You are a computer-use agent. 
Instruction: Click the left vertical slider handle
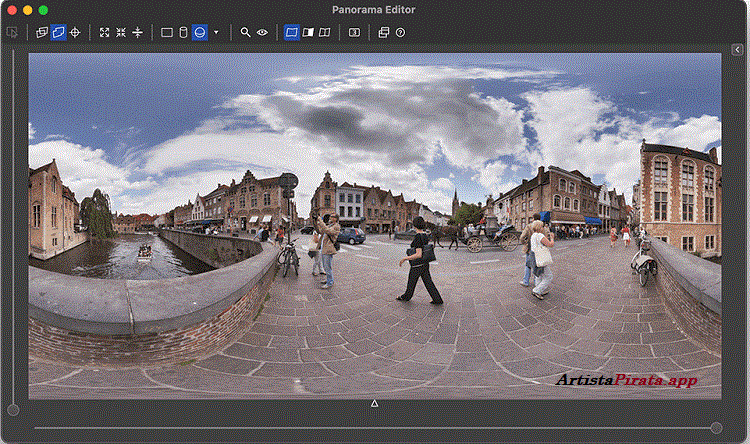click(x=13, y=410)
